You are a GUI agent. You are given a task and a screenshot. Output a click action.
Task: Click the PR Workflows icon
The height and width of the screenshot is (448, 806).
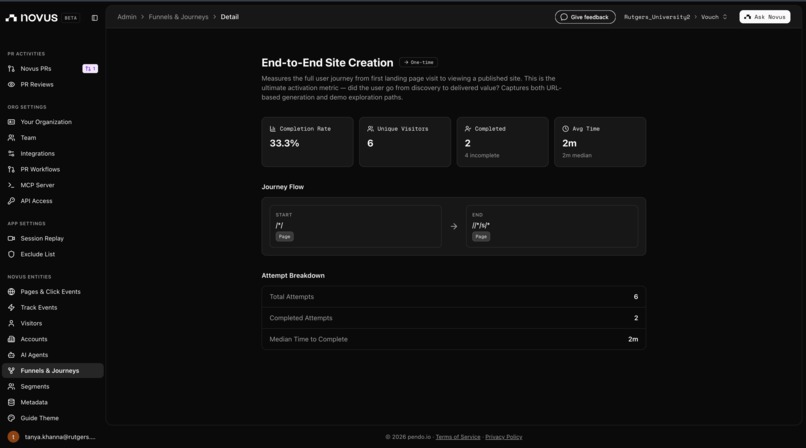click(x=11, y=169)
